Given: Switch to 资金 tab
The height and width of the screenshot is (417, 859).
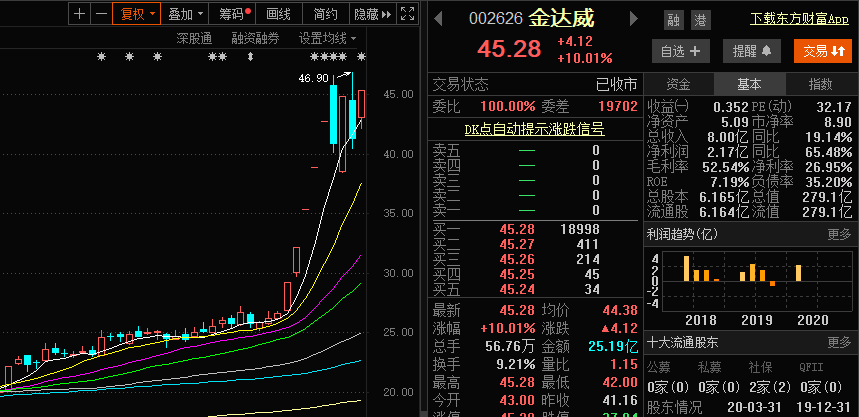Looking at the screenshot, I should pos(678,84).
